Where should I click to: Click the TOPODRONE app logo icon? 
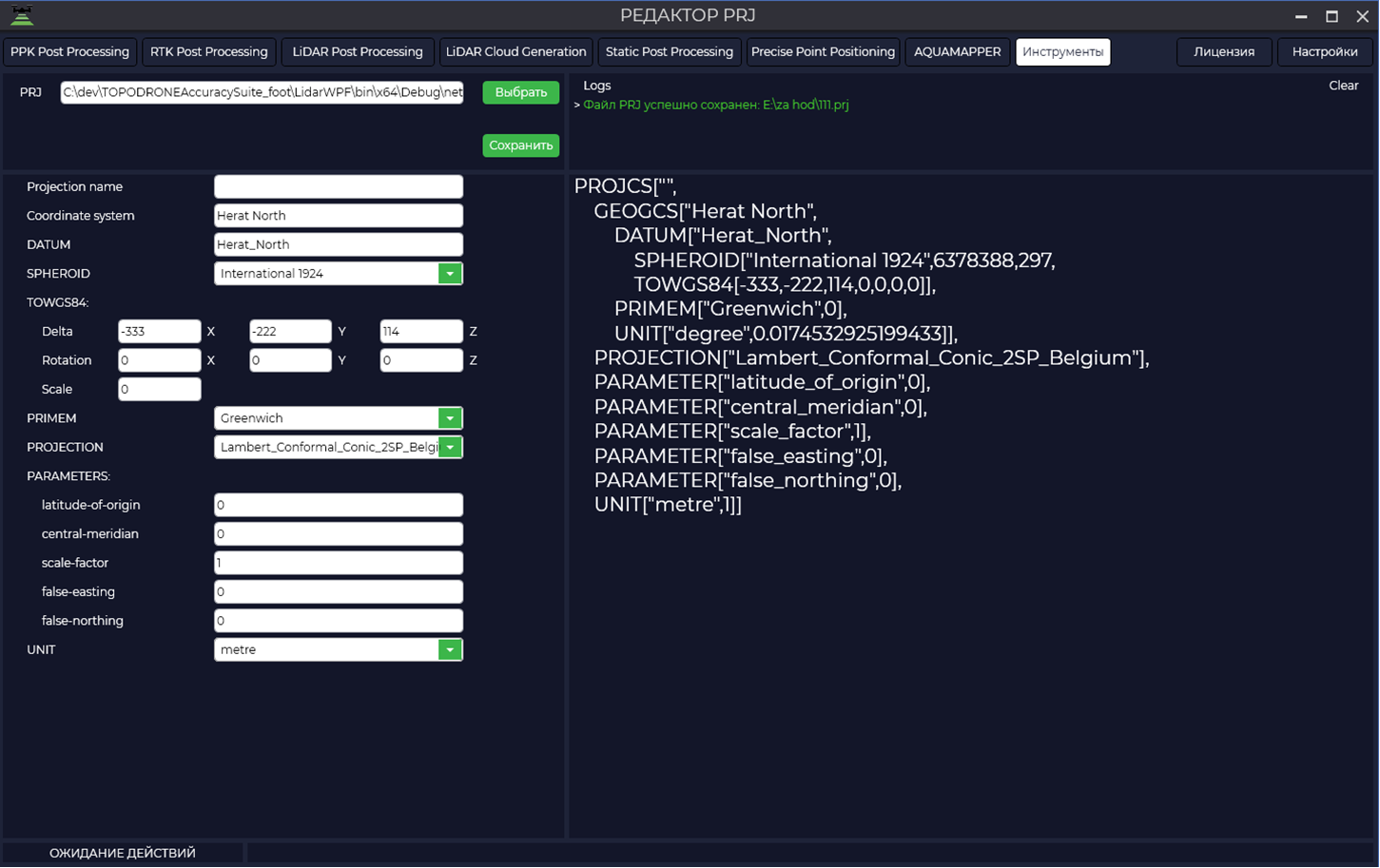(x=22, y=15)
